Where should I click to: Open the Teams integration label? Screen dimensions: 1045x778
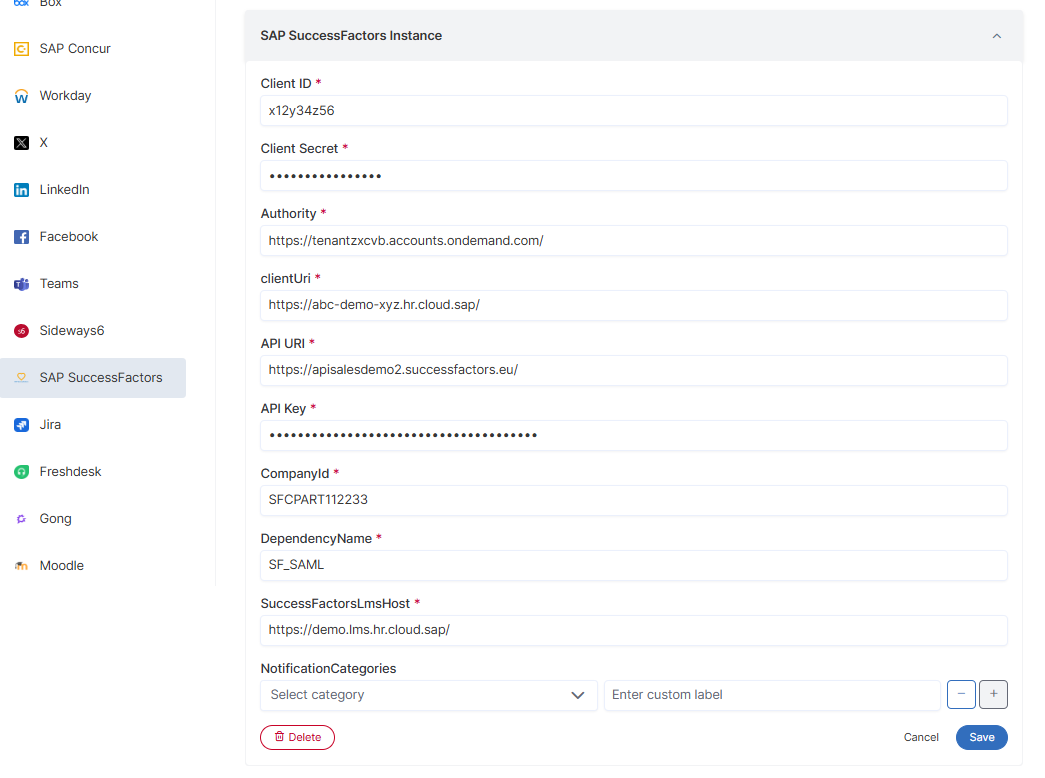click(59, 283)
